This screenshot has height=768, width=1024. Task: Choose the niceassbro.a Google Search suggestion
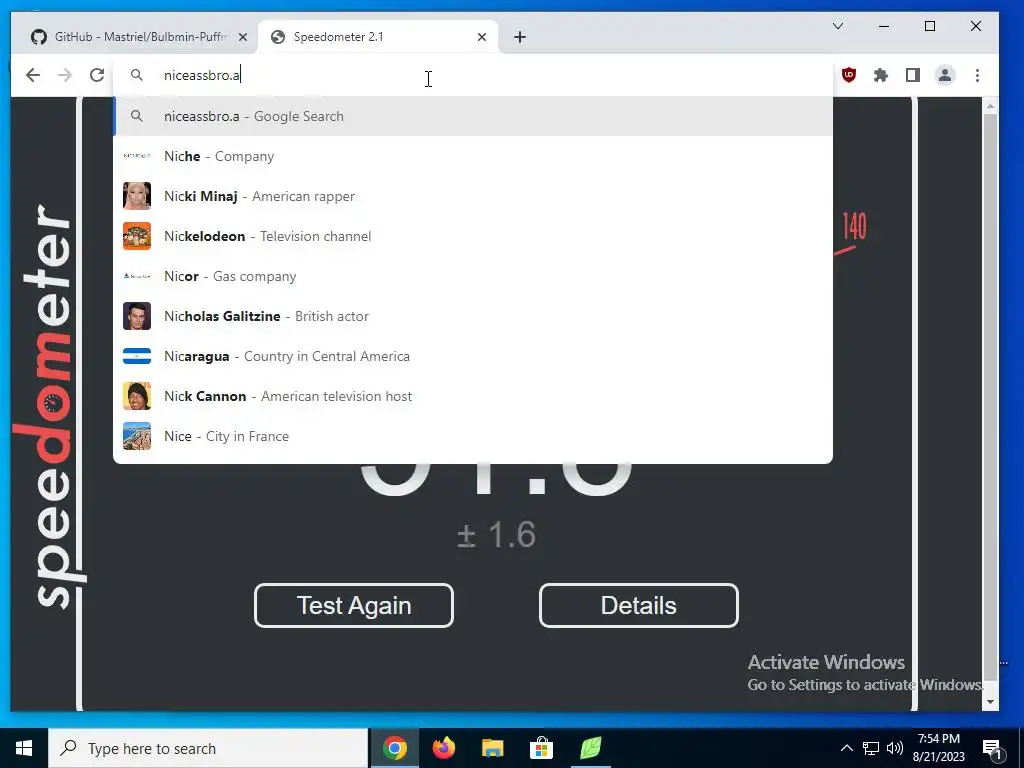pyautogui.click(x=473, y=116)
